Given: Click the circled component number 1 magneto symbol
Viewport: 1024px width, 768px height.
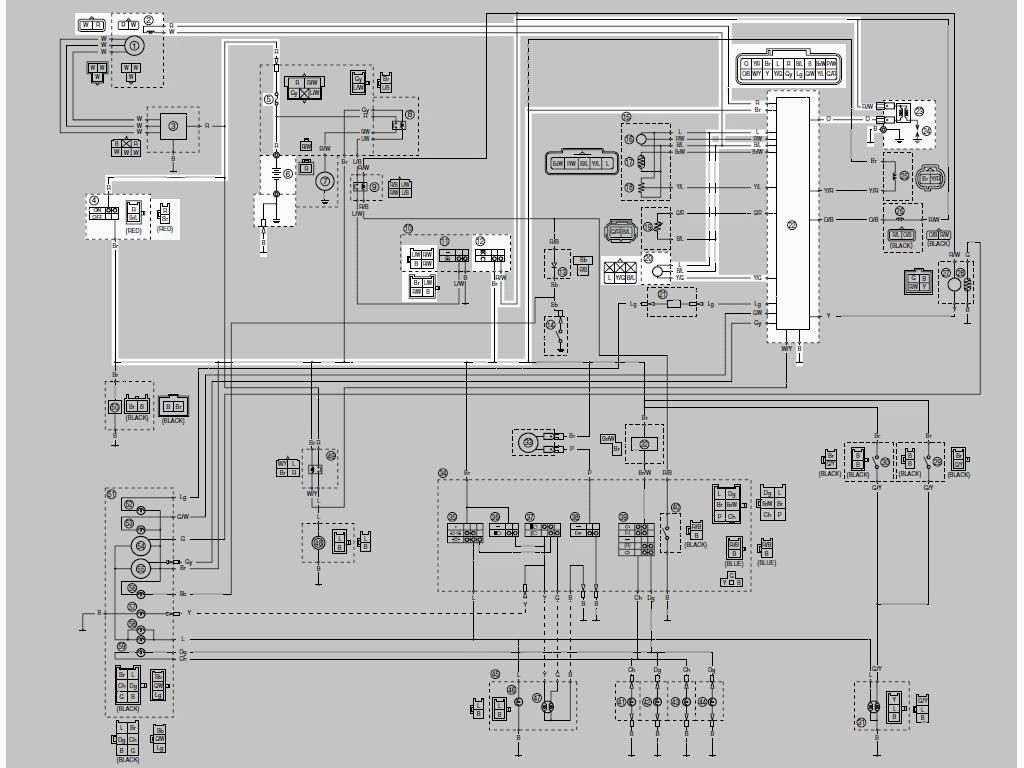Looking at the screenshot, I should (x=135, y=46).
